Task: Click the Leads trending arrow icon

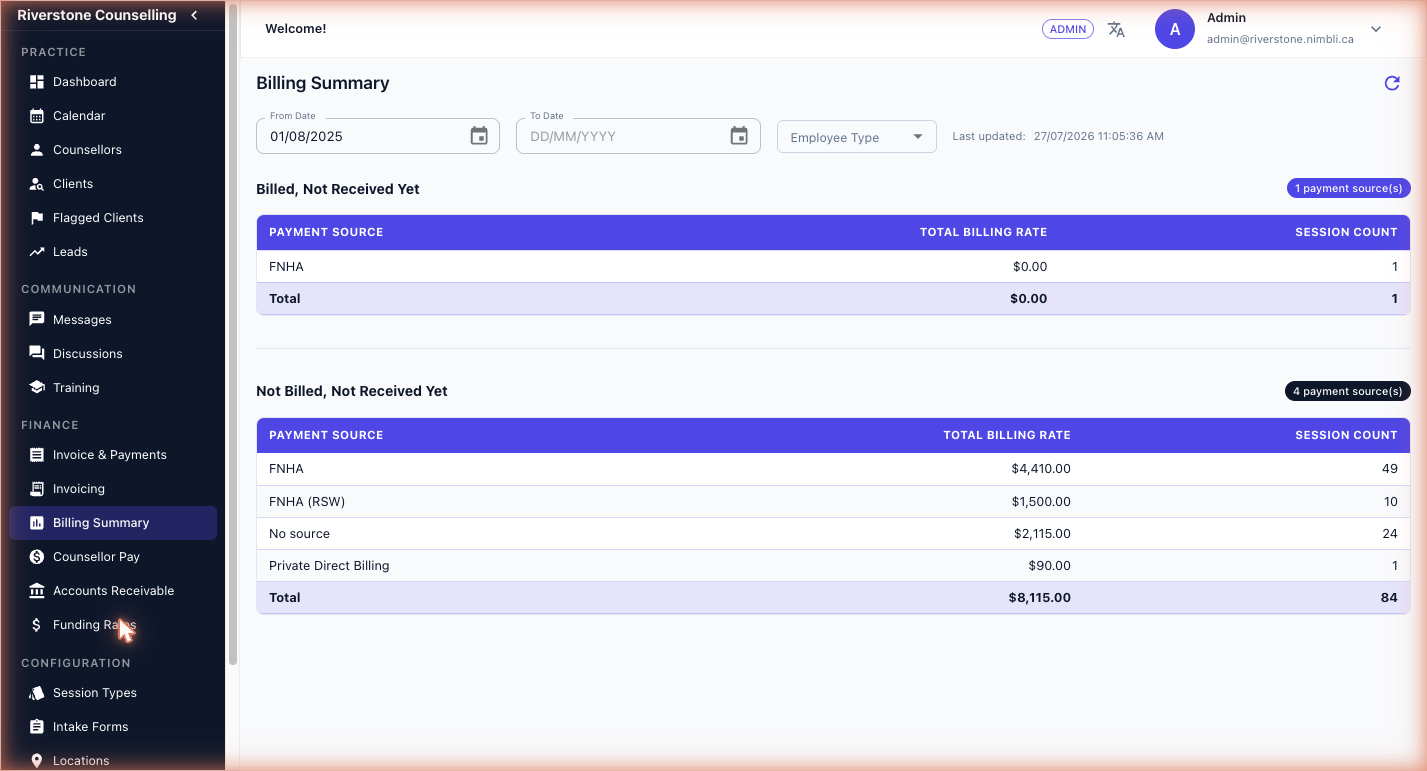Action: (37, 252)
